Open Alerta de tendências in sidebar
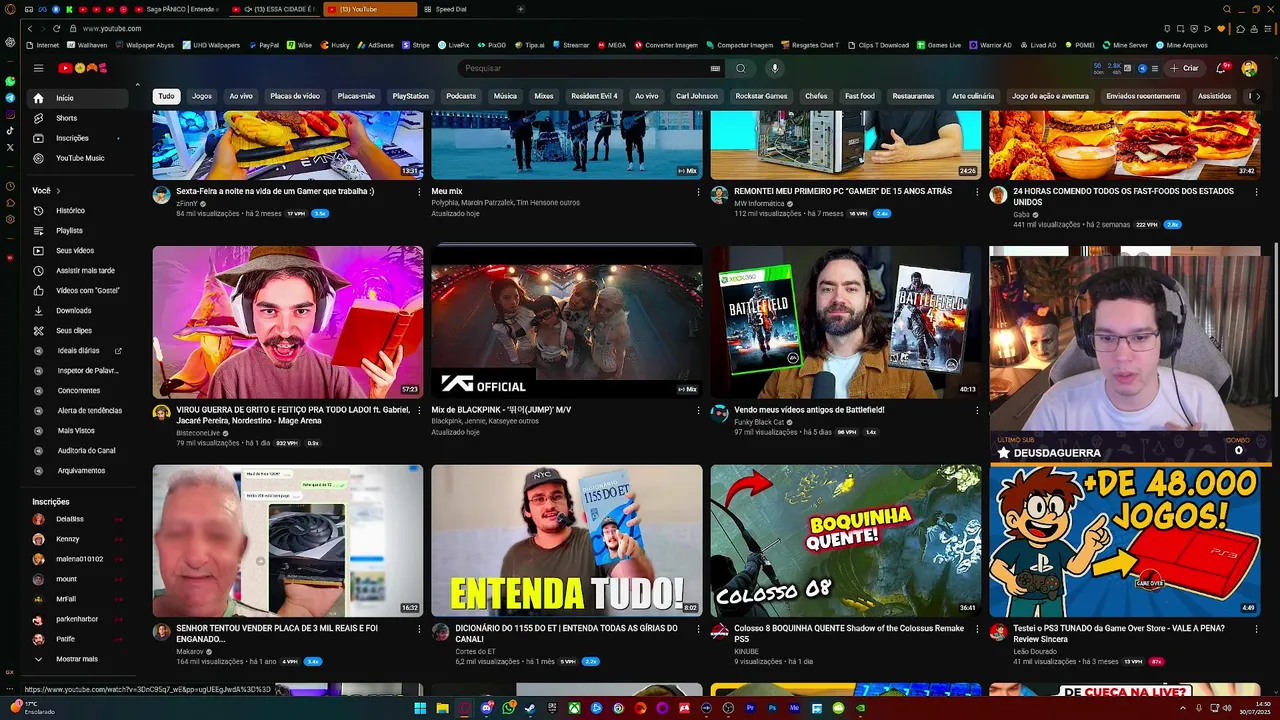Viewport: 1280px width, 720px height. click(78, 411)
